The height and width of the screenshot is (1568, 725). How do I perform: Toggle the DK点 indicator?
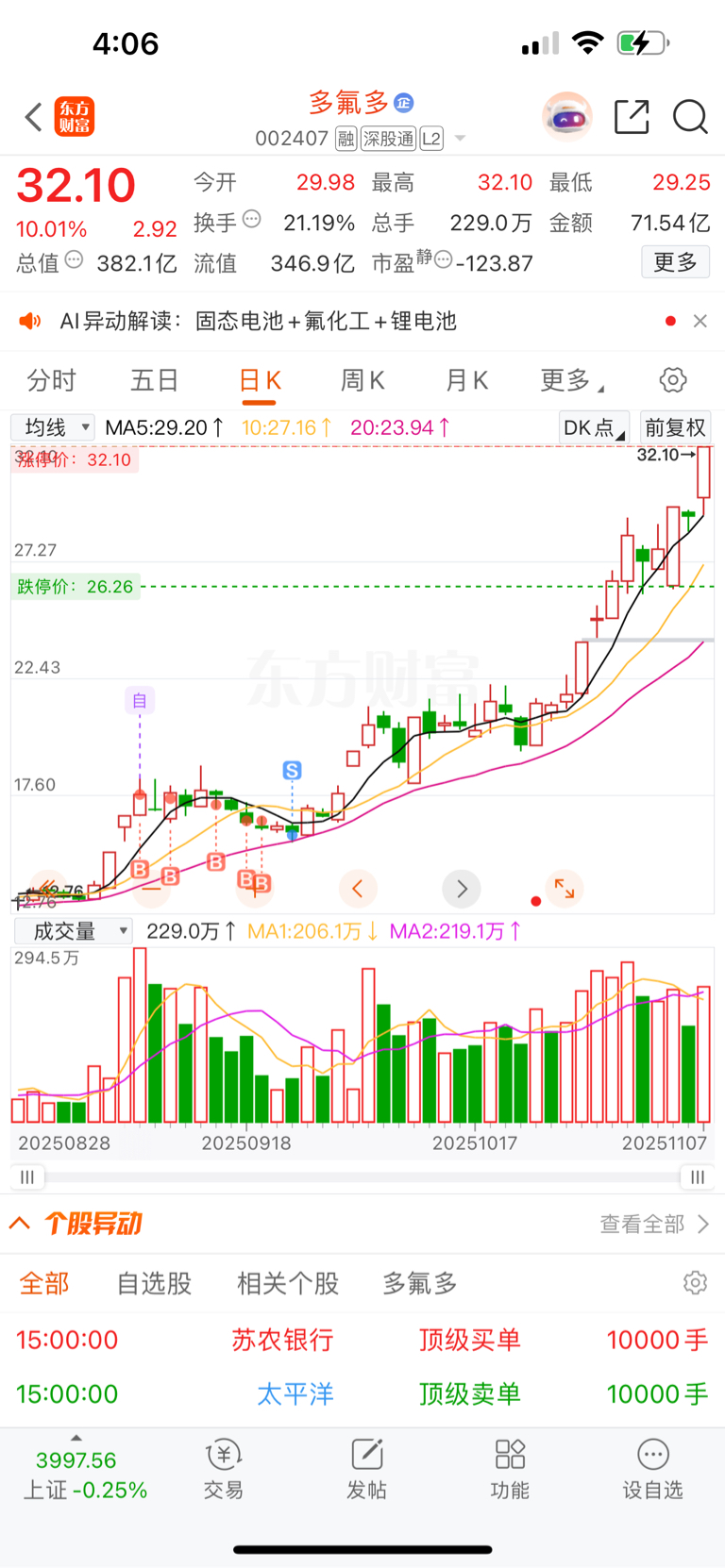[594, 427]
